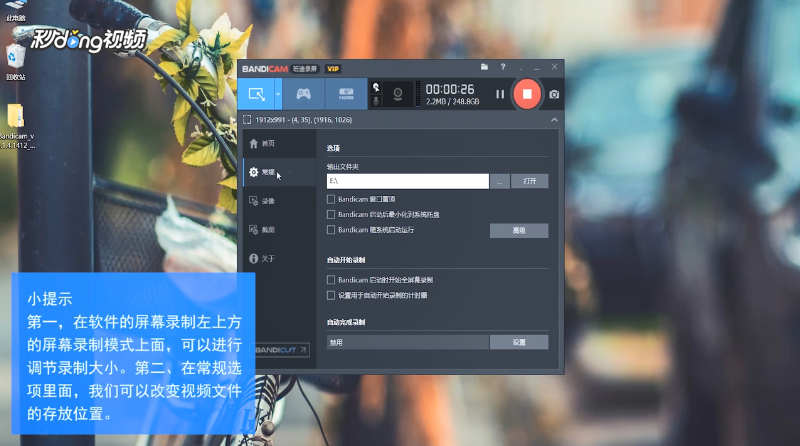
Task: Enable the auto start recording timer checkbox
Action: coord(331,295)
